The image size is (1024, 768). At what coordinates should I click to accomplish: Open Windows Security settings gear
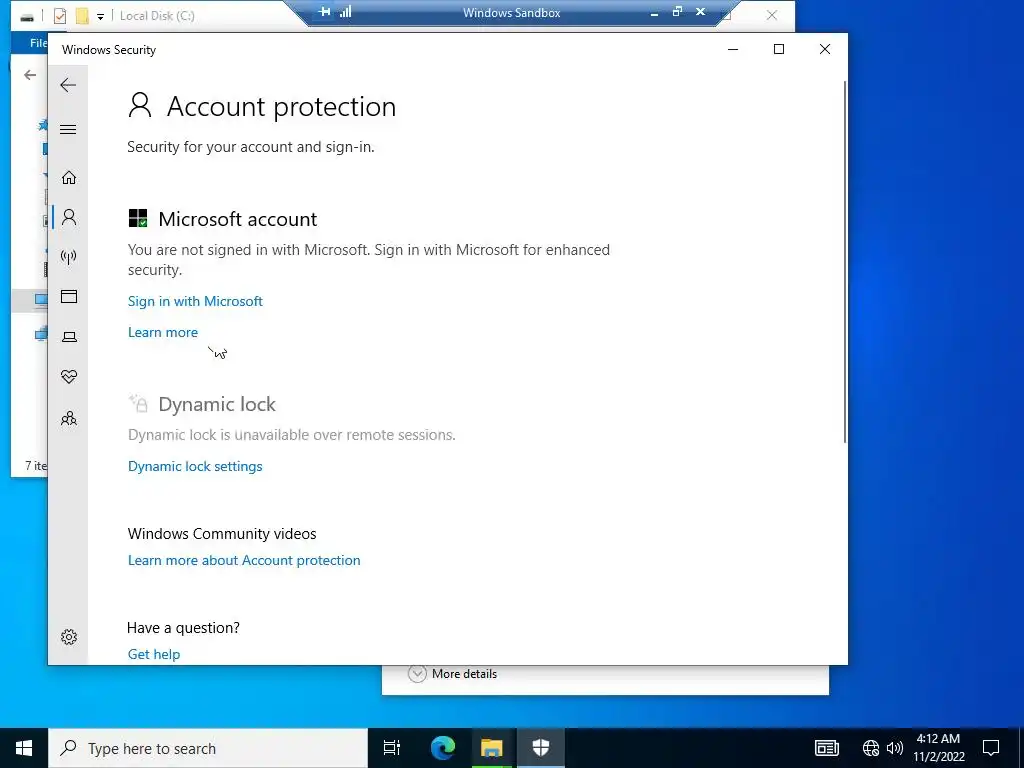pyautogui.click(x=69, y=637)
